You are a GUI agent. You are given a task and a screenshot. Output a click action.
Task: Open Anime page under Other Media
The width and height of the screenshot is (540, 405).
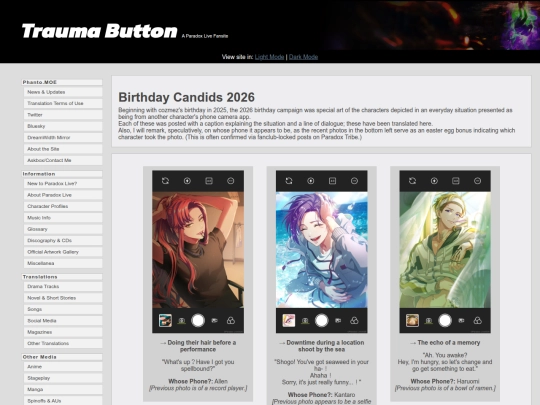pyautogui.click(x=63, y=367)
